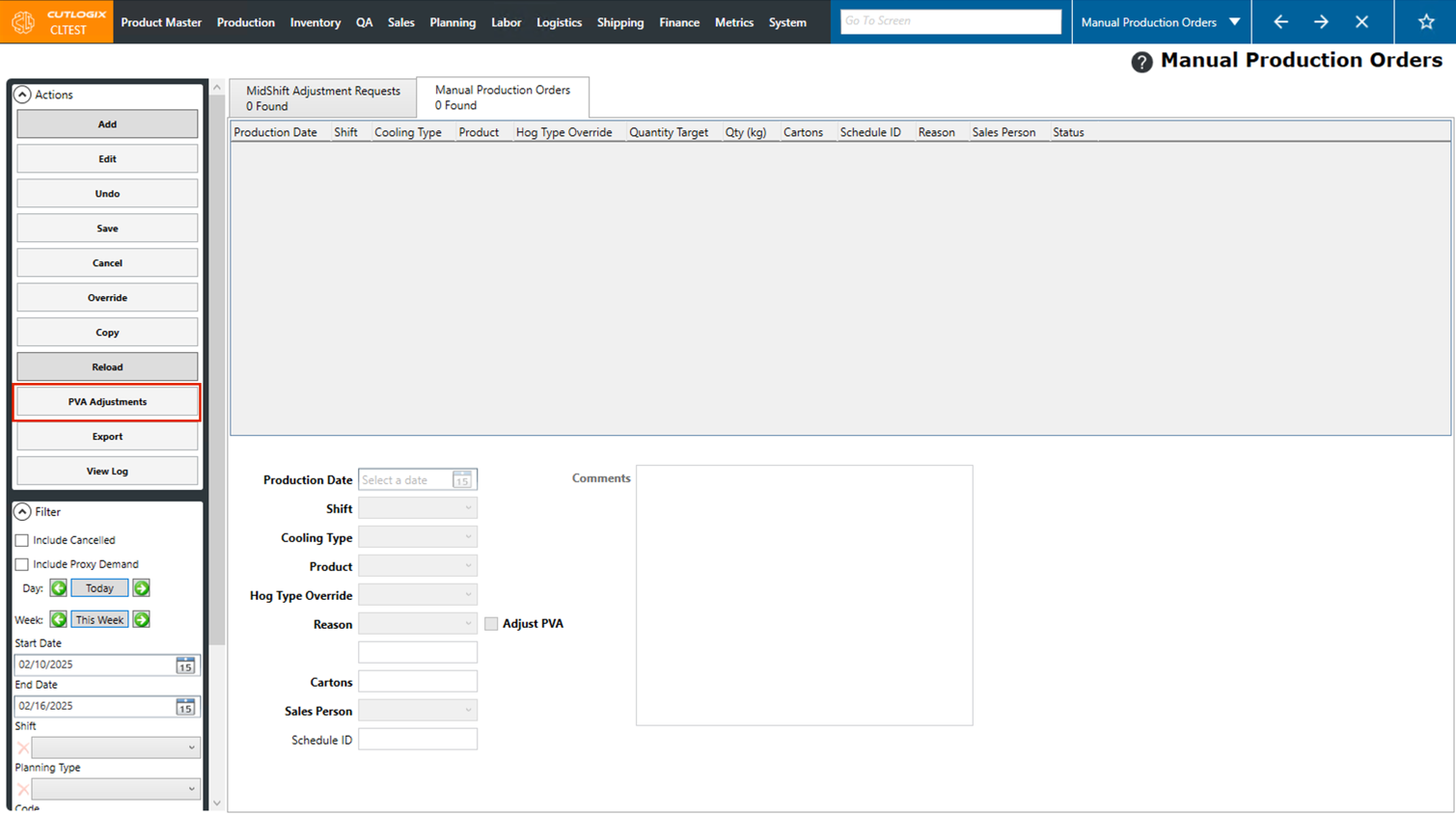Open the Start Date calendar picker
1456x815 pixels.
tap(185, 666)
